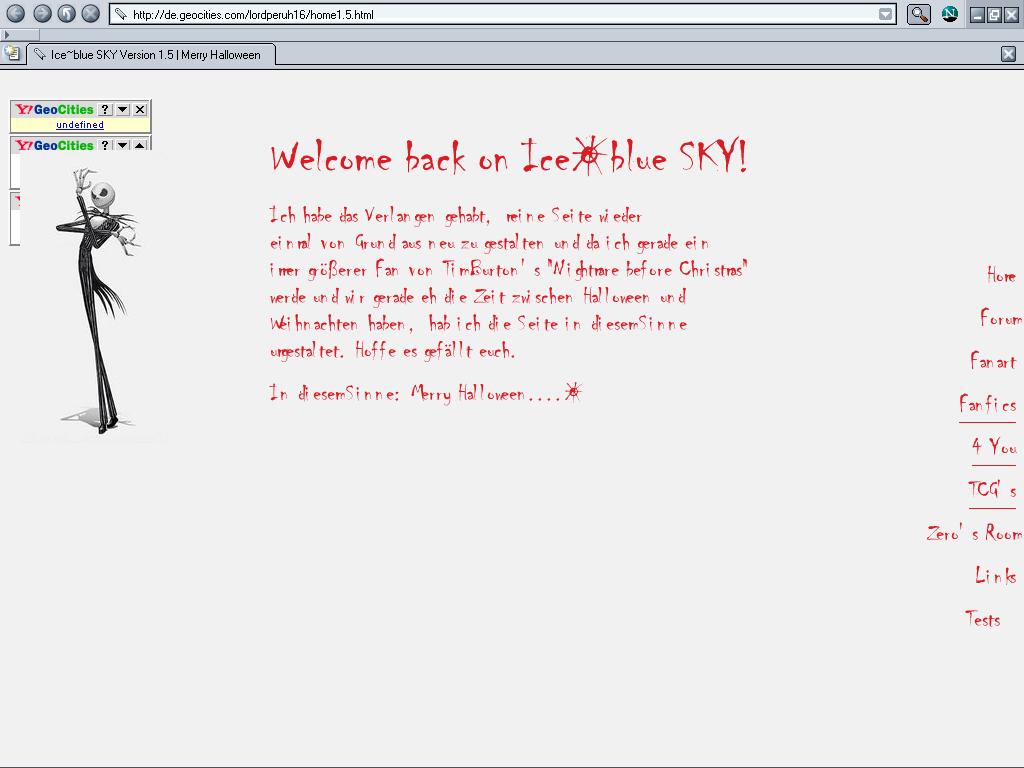The height and width of the screenshot is (768, 1024).
Task: Close the current tab with the tab-bar X
Action: 1008,54
